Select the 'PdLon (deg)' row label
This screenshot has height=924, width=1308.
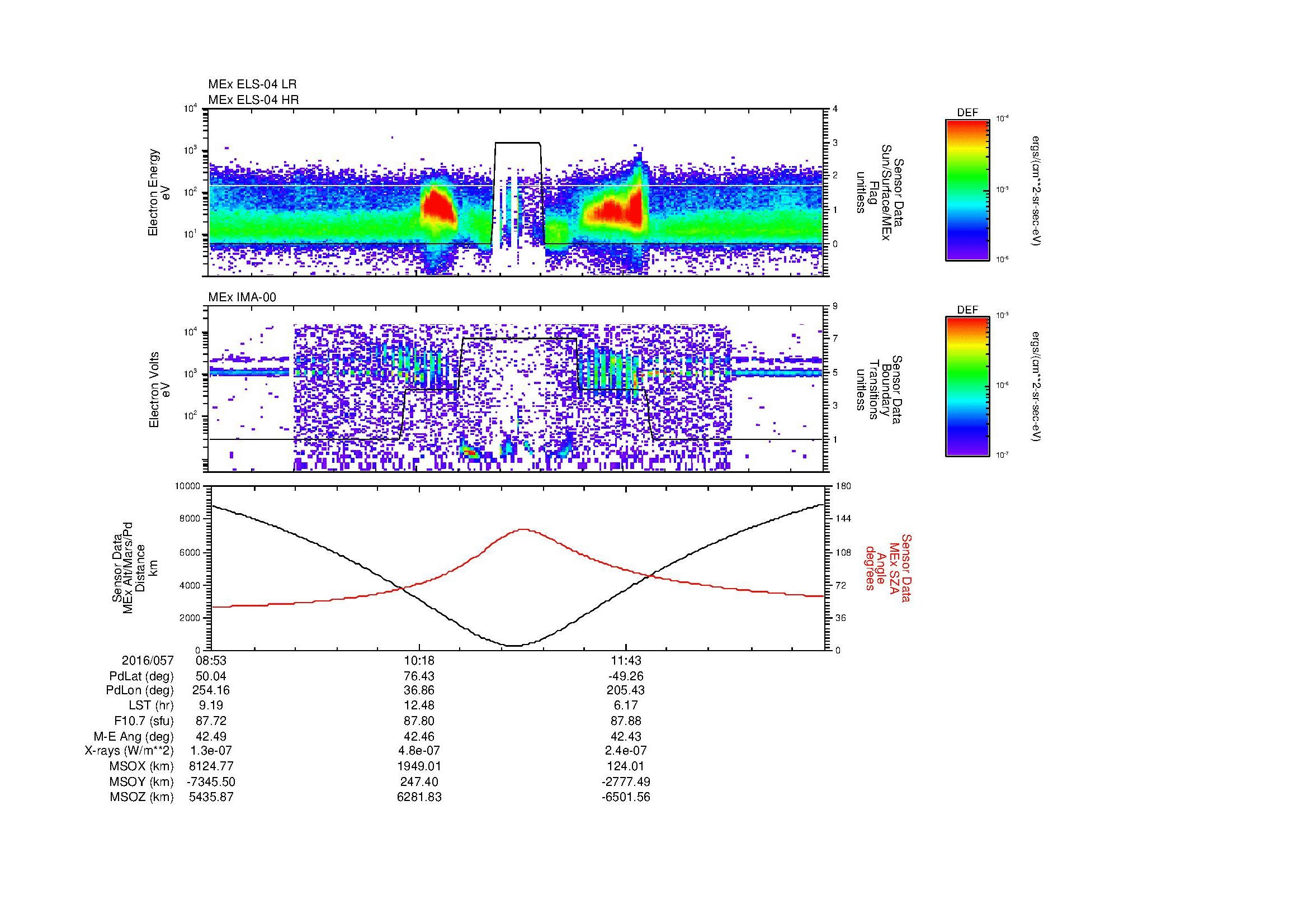click(140, 690)
